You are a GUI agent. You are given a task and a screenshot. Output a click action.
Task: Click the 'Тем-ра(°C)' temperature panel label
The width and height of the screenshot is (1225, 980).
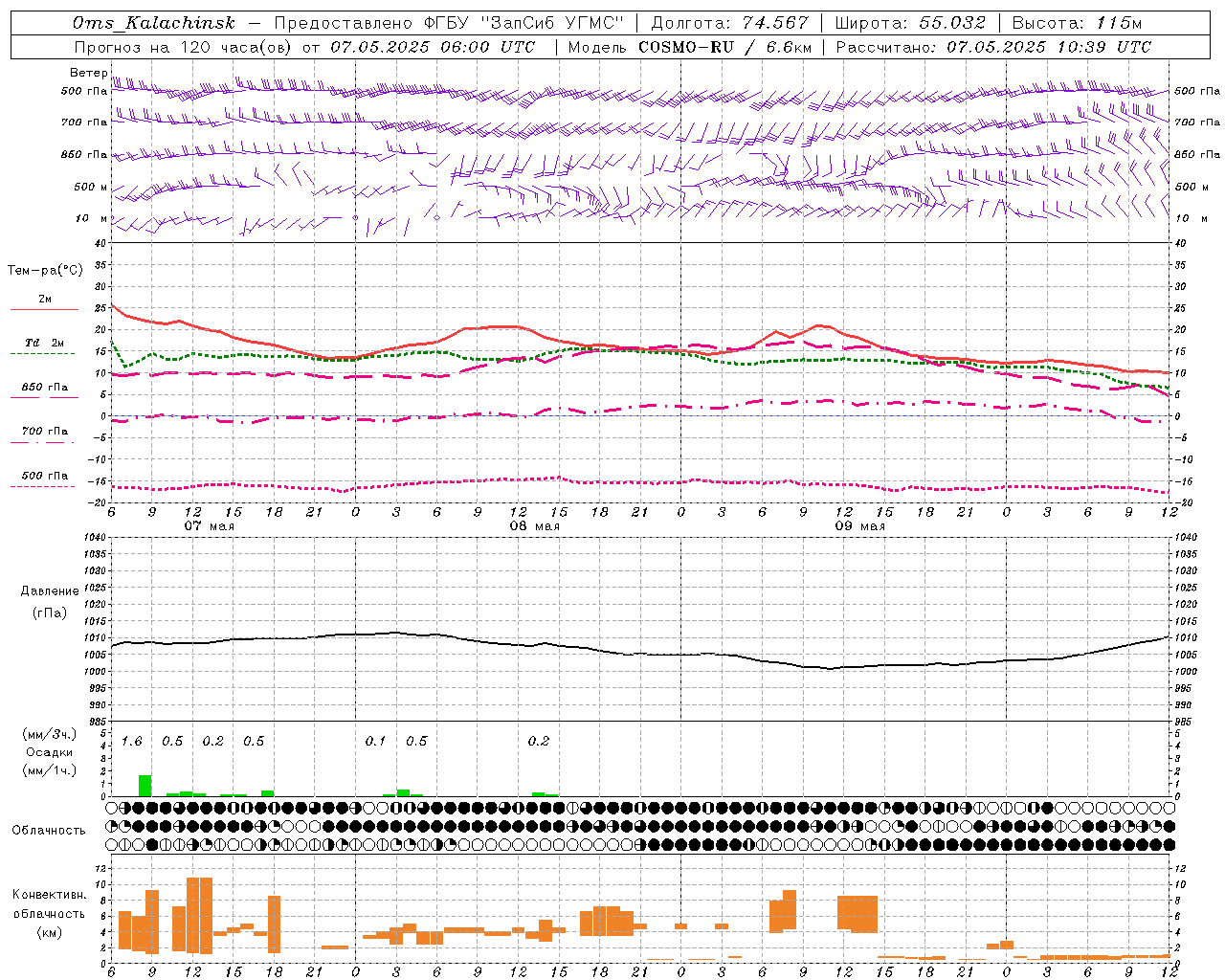click(45, 271)
